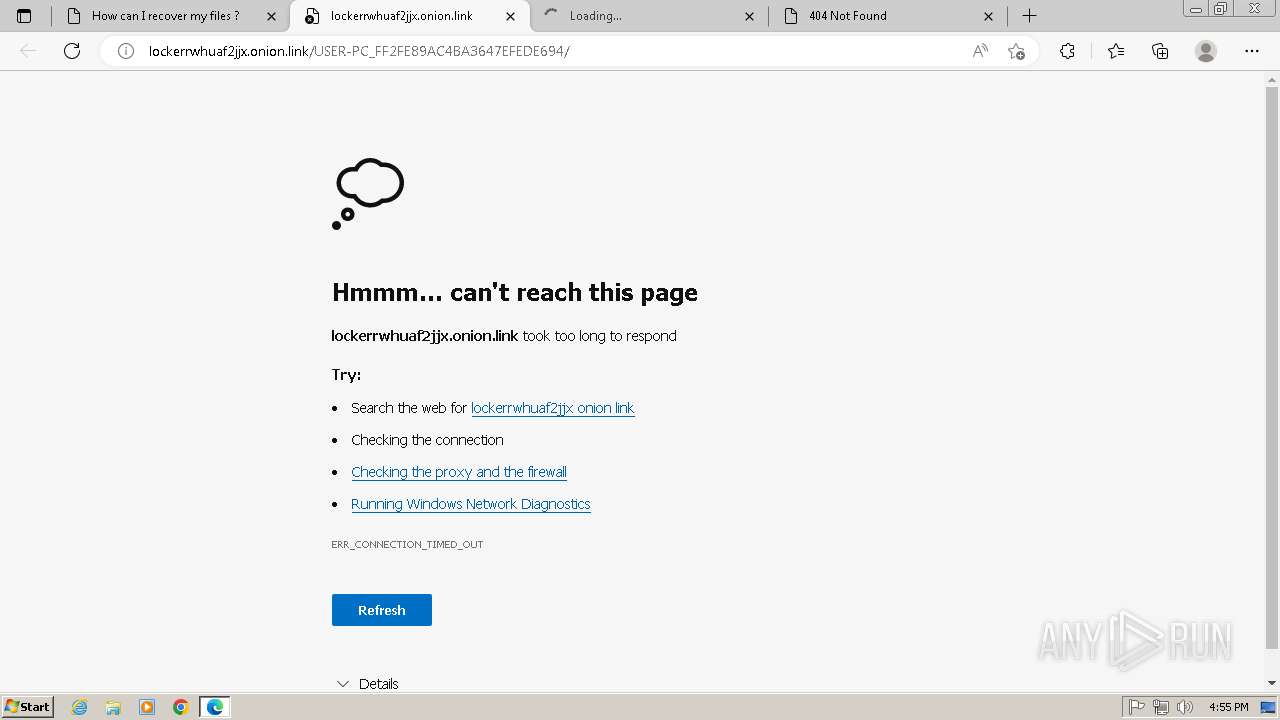Click the 'Hmmm... can't reach this page' heading
This screenshot has height=720, width=1280.
pyautogui.click(x=515, y=292)
